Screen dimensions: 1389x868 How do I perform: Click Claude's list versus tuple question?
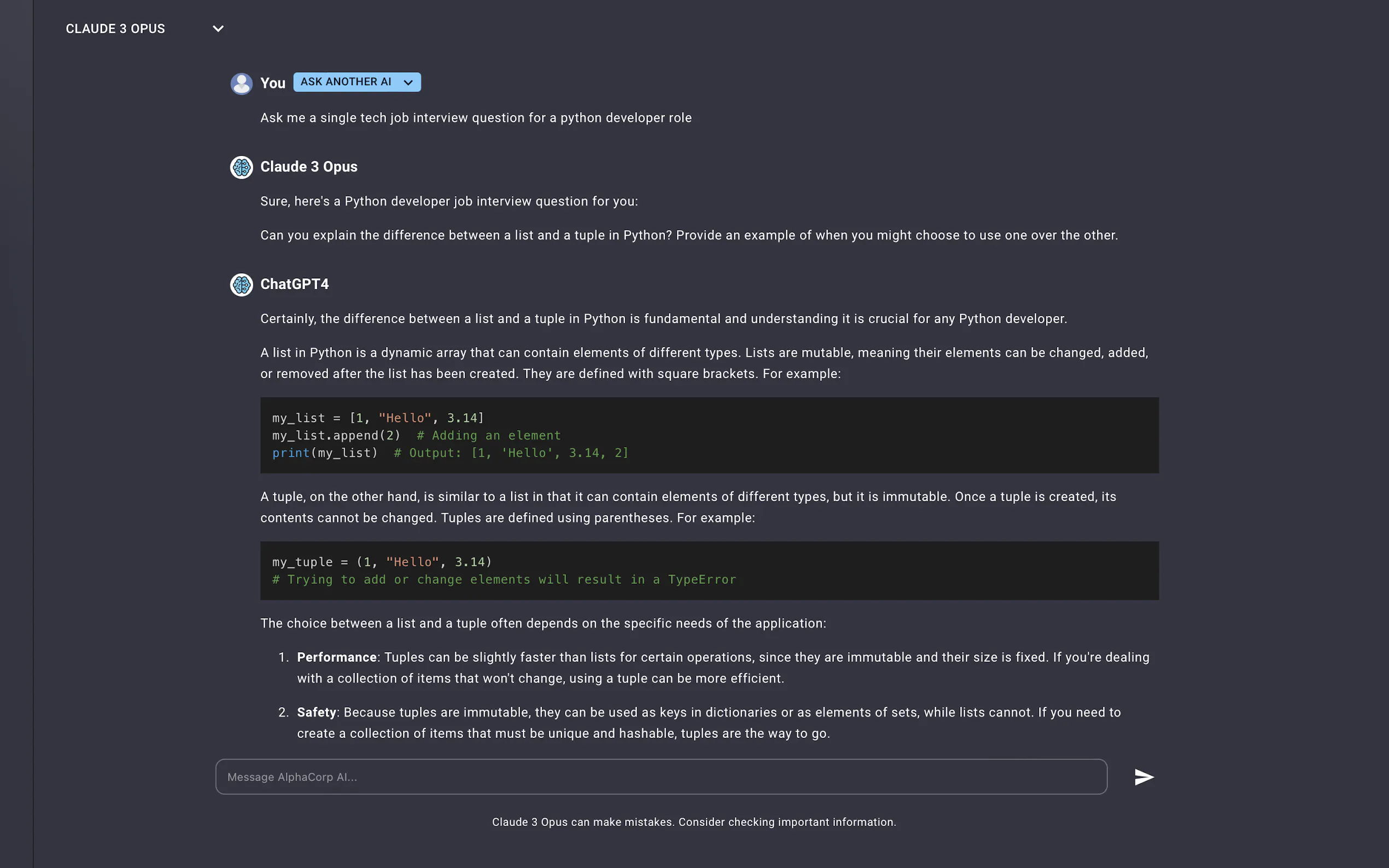pyautogui.click(x=688, y=236)
